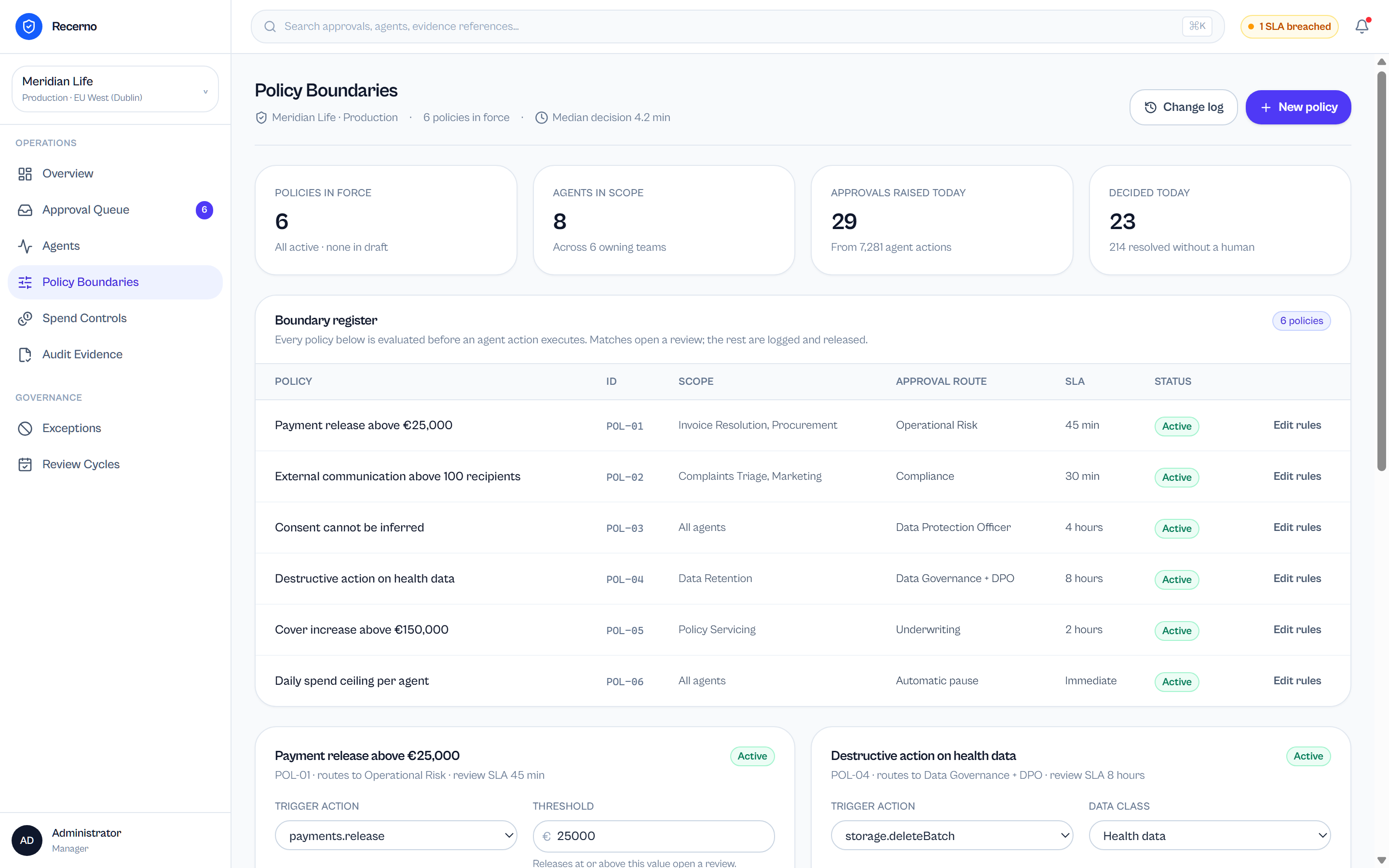Click the AD administrator avatar
This screenshot has width=1389, height=868.
27,840
